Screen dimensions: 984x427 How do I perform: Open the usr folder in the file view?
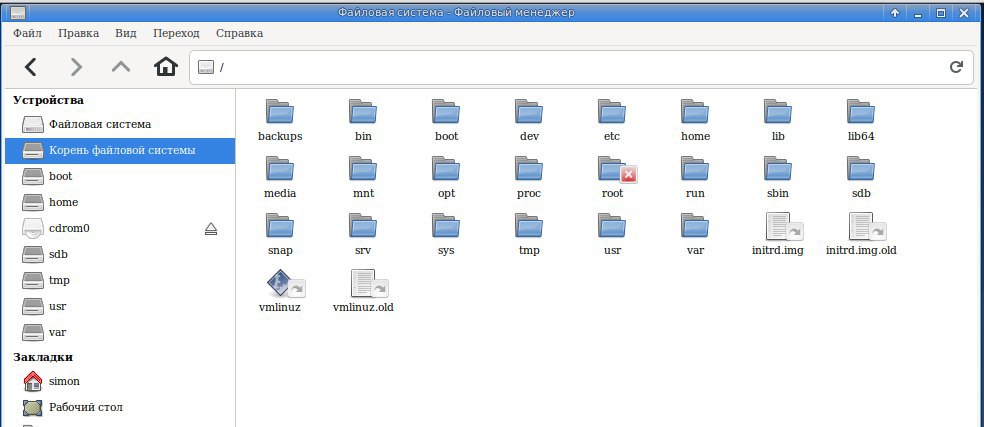(x=612, y=234)
